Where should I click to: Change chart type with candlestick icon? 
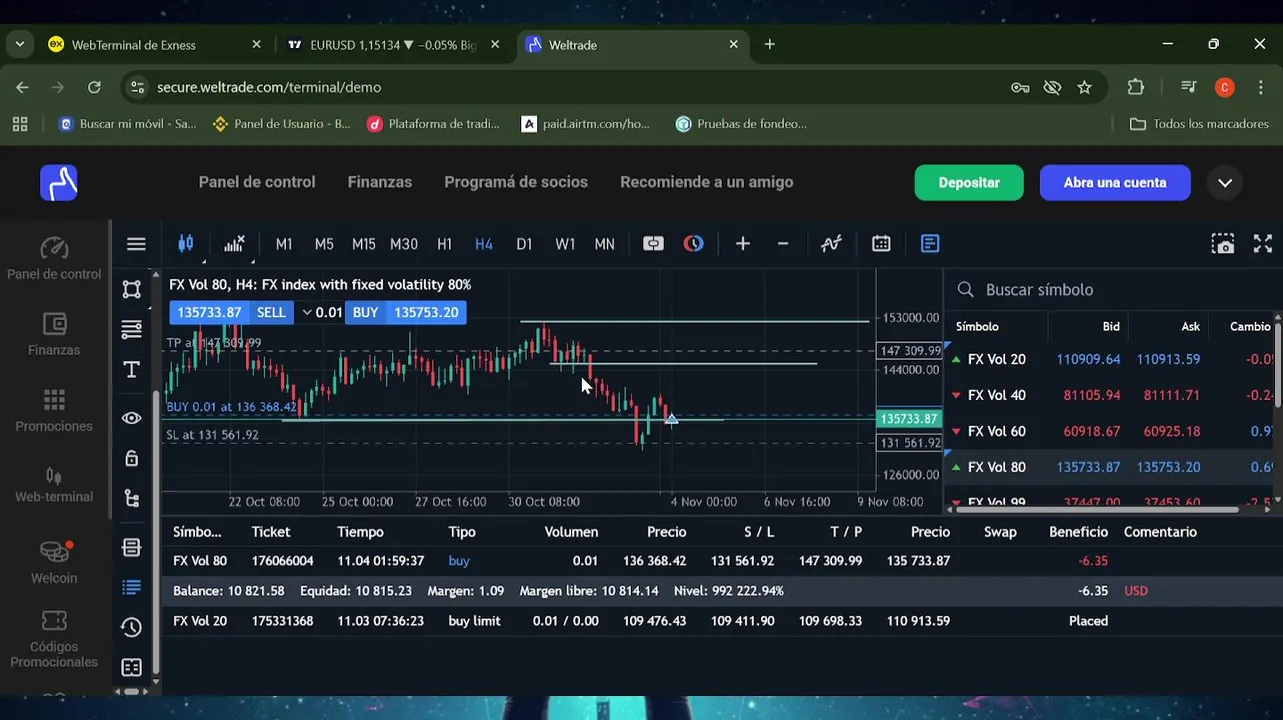point(186,244)
